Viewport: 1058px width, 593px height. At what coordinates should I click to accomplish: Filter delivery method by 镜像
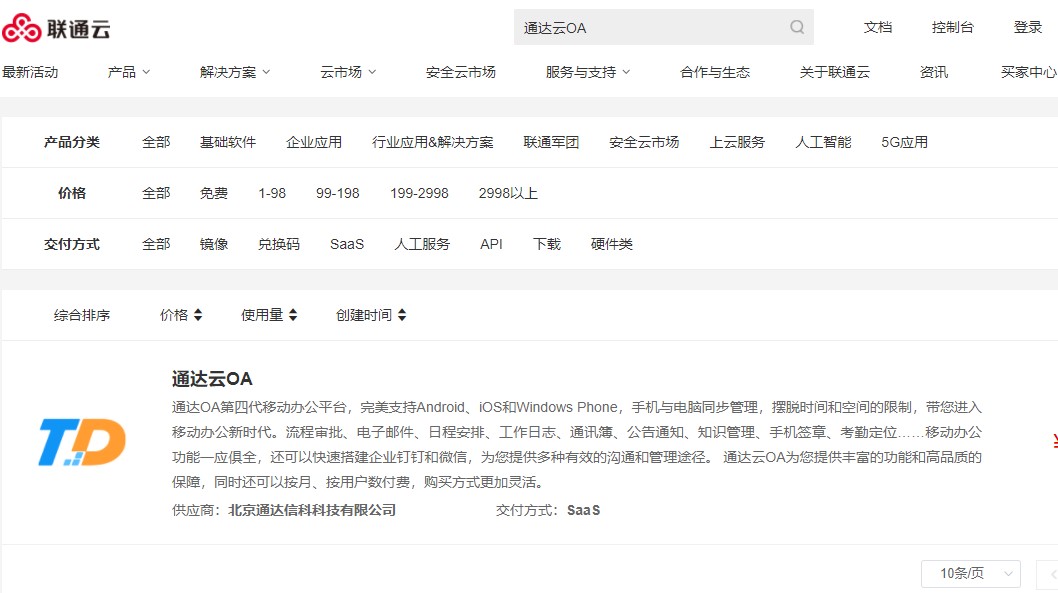(x=214, y=244)
